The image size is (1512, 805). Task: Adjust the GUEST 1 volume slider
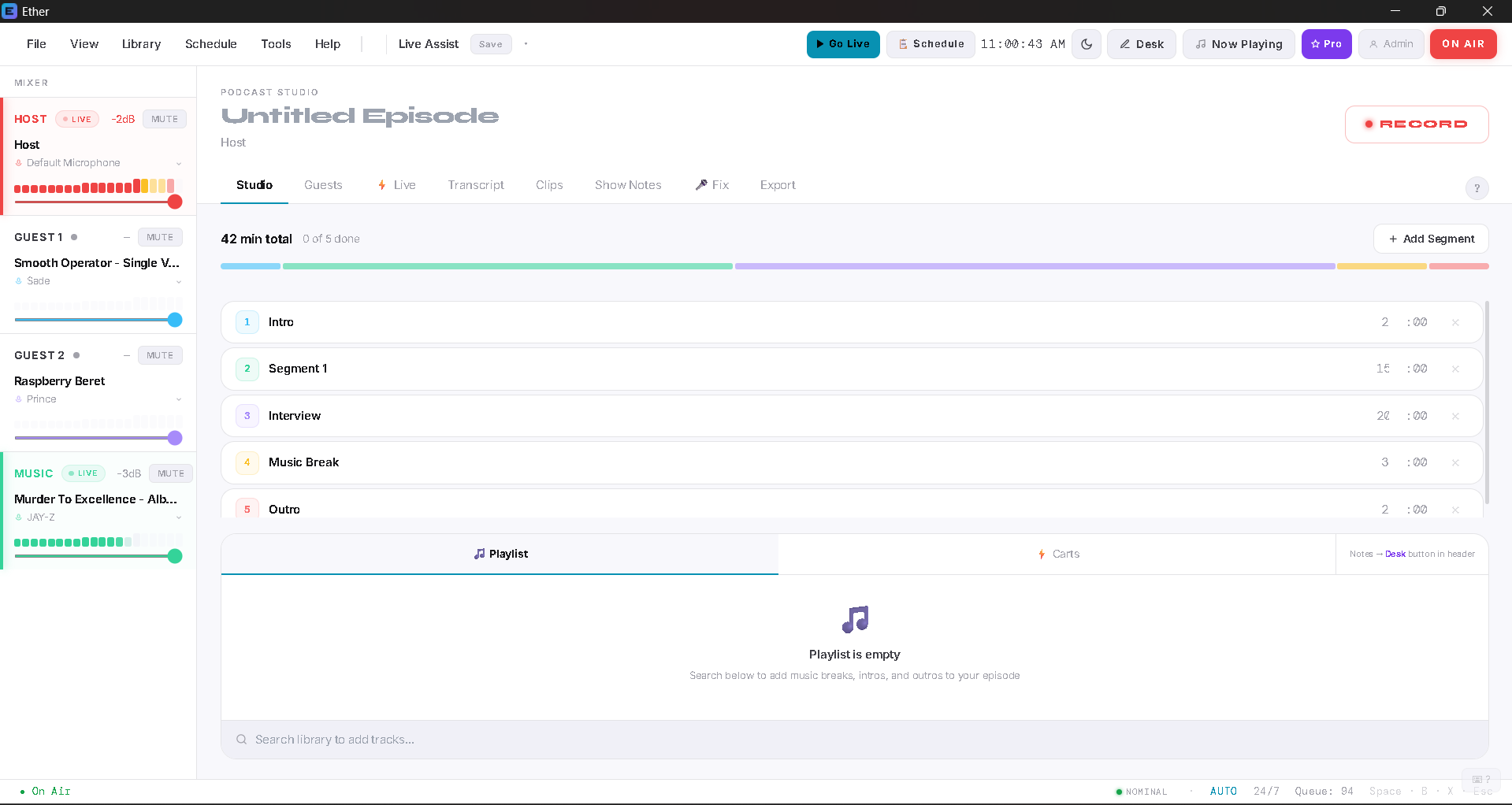click(x=98, y=320)
